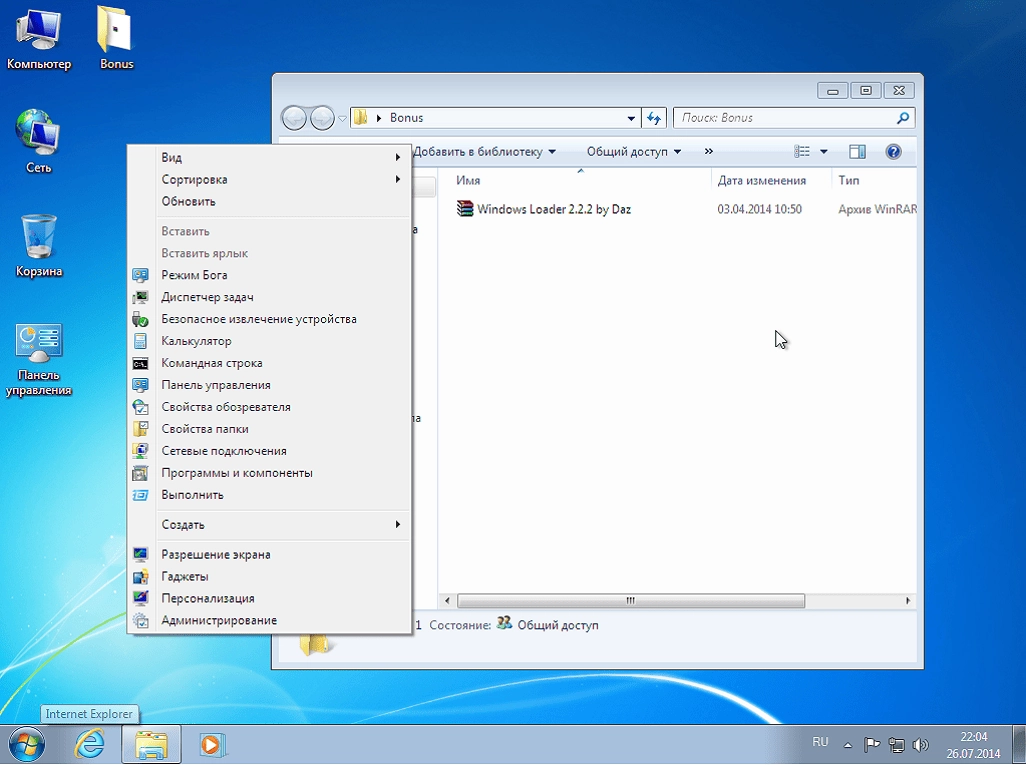Click the scrollbar left arrow

coord(447,600)
